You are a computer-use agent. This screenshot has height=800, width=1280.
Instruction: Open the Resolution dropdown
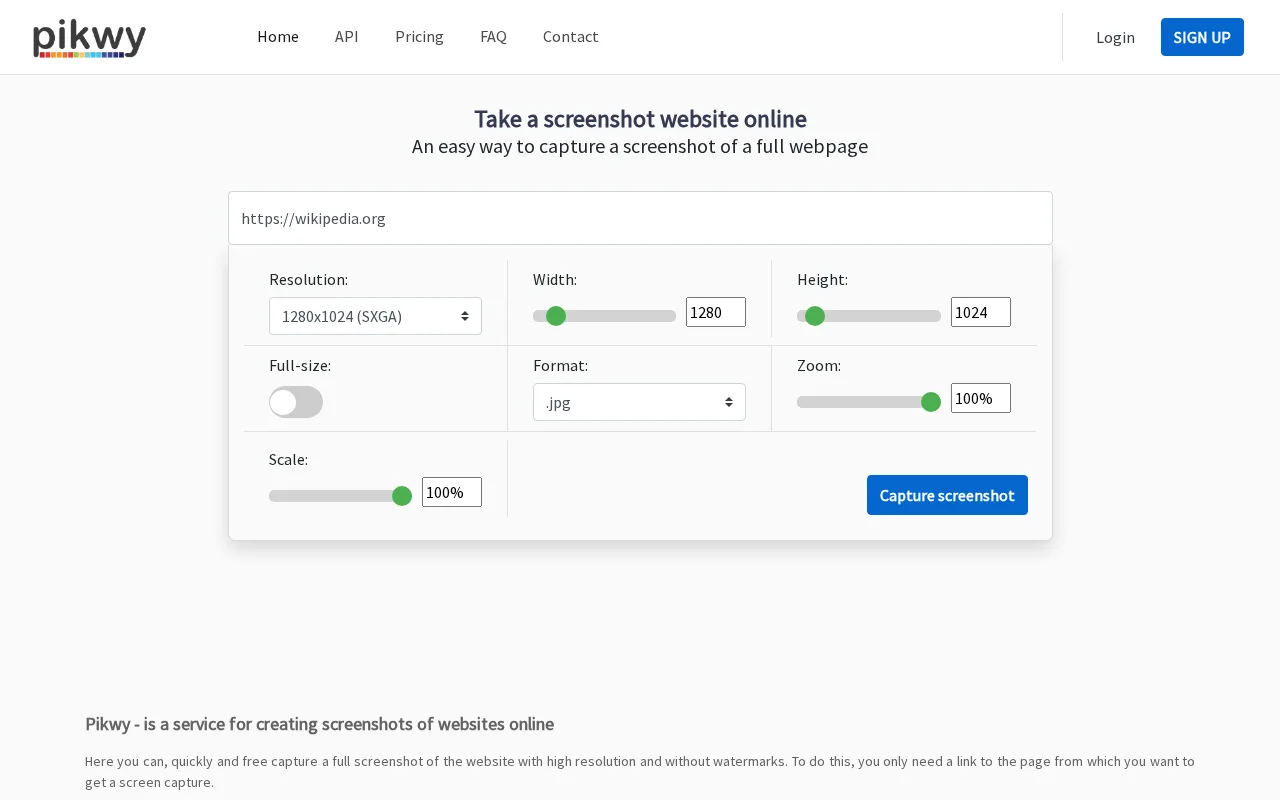pyautogui.click(x=375, y=316)
